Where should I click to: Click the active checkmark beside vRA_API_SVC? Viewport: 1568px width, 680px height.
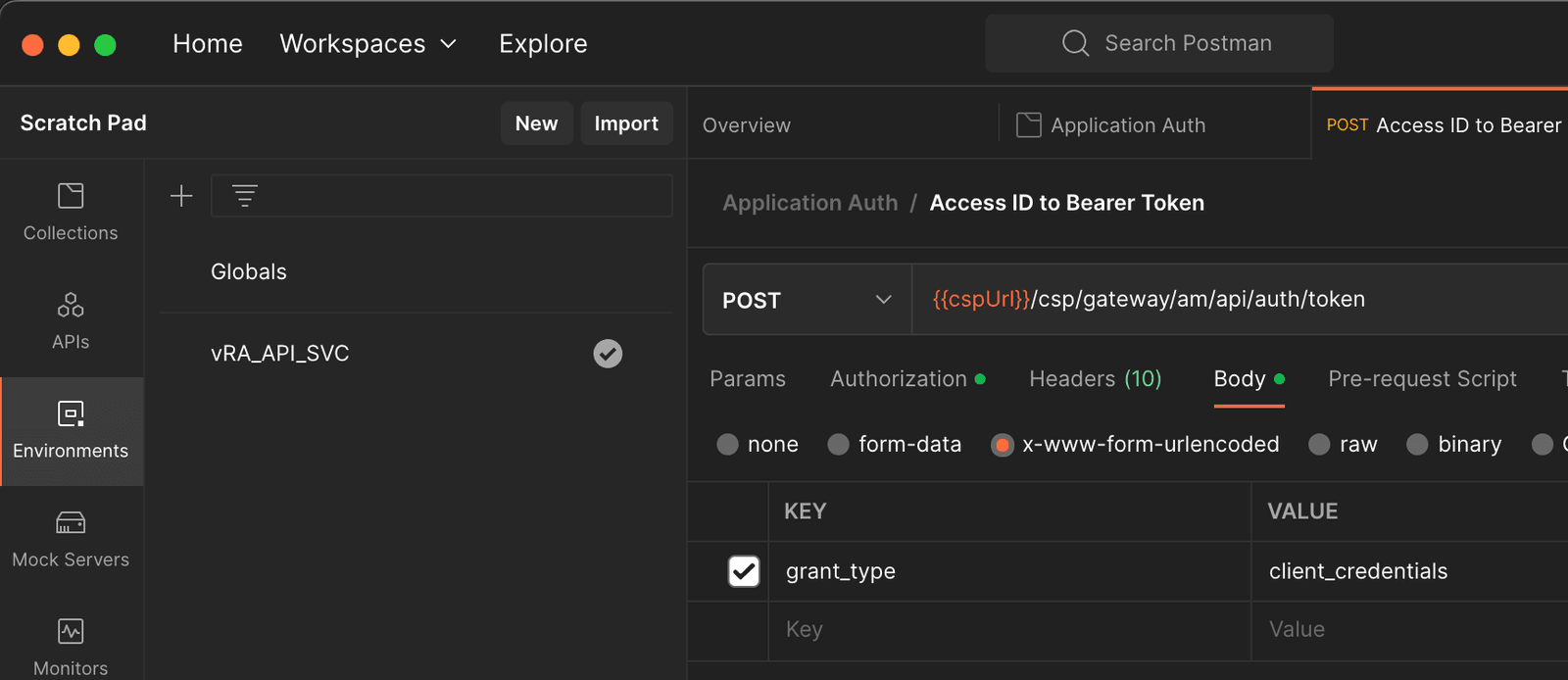click(608, 354)
